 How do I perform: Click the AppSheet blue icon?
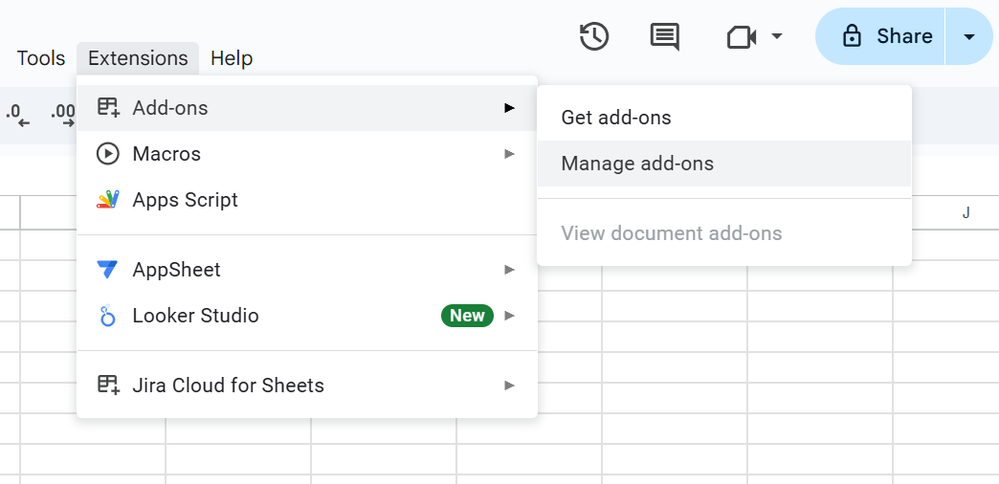click(x=107, y=269)
